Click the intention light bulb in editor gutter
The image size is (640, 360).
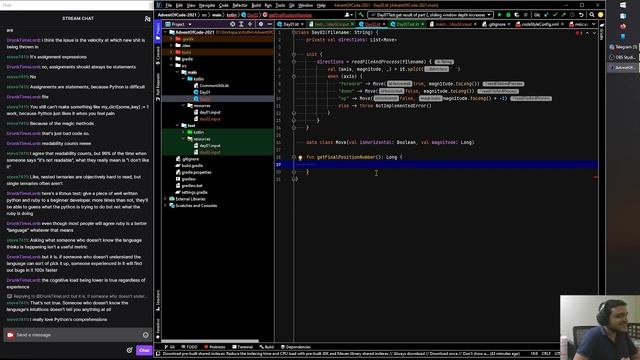(300, 158)
